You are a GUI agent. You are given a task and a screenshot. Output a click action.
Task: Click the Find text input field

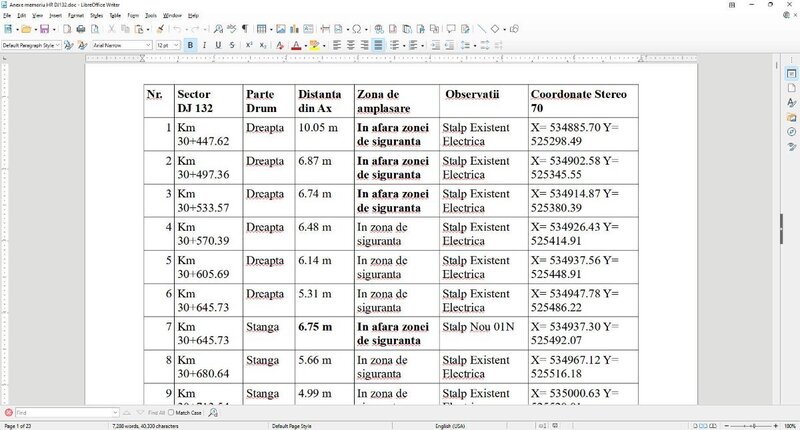click(x=58, y=412)
